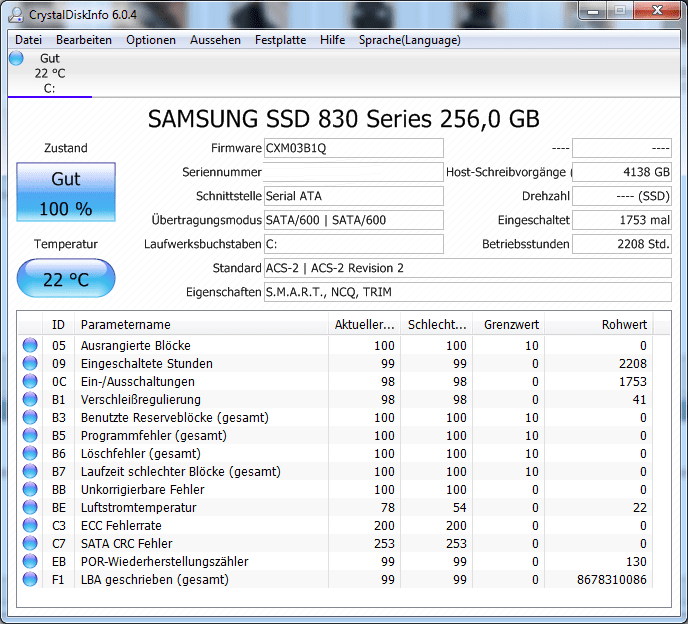The width and height of the screenshot is (688, 624).
Task: Click status orb for SATA CRC Fehler row
Action: coord(30,543)
